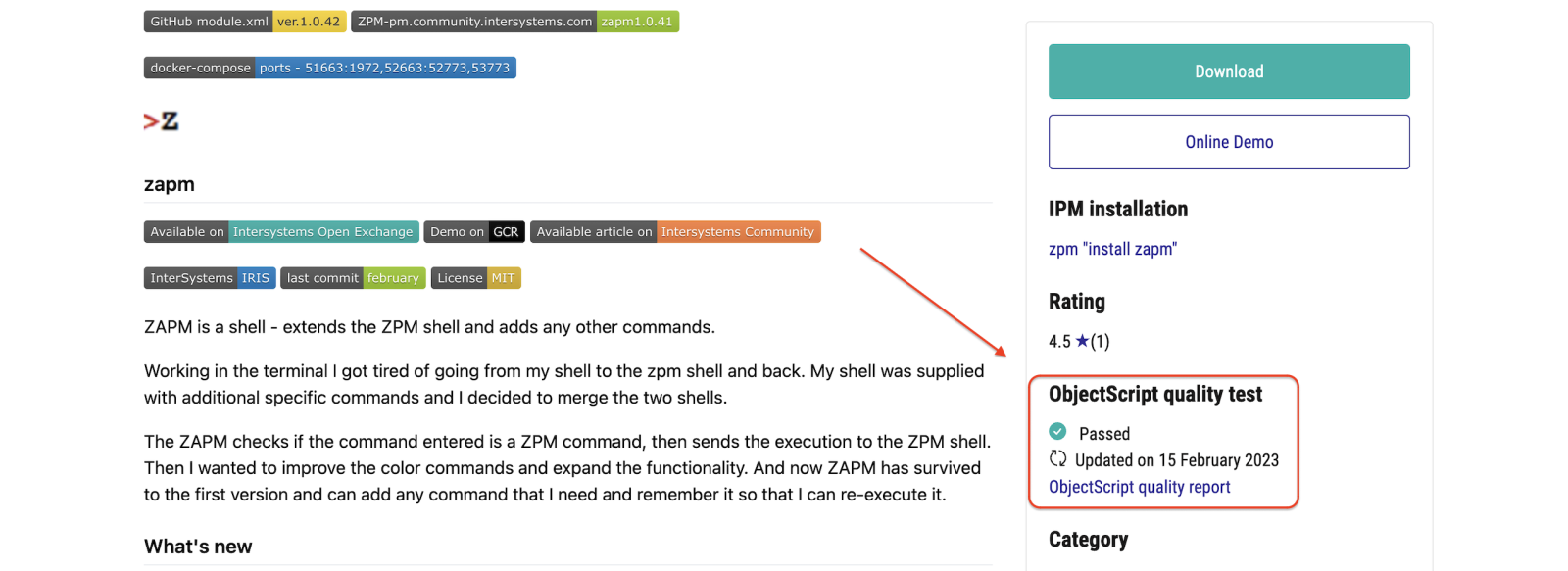Click the rating star icon

tap(1082, 341)
